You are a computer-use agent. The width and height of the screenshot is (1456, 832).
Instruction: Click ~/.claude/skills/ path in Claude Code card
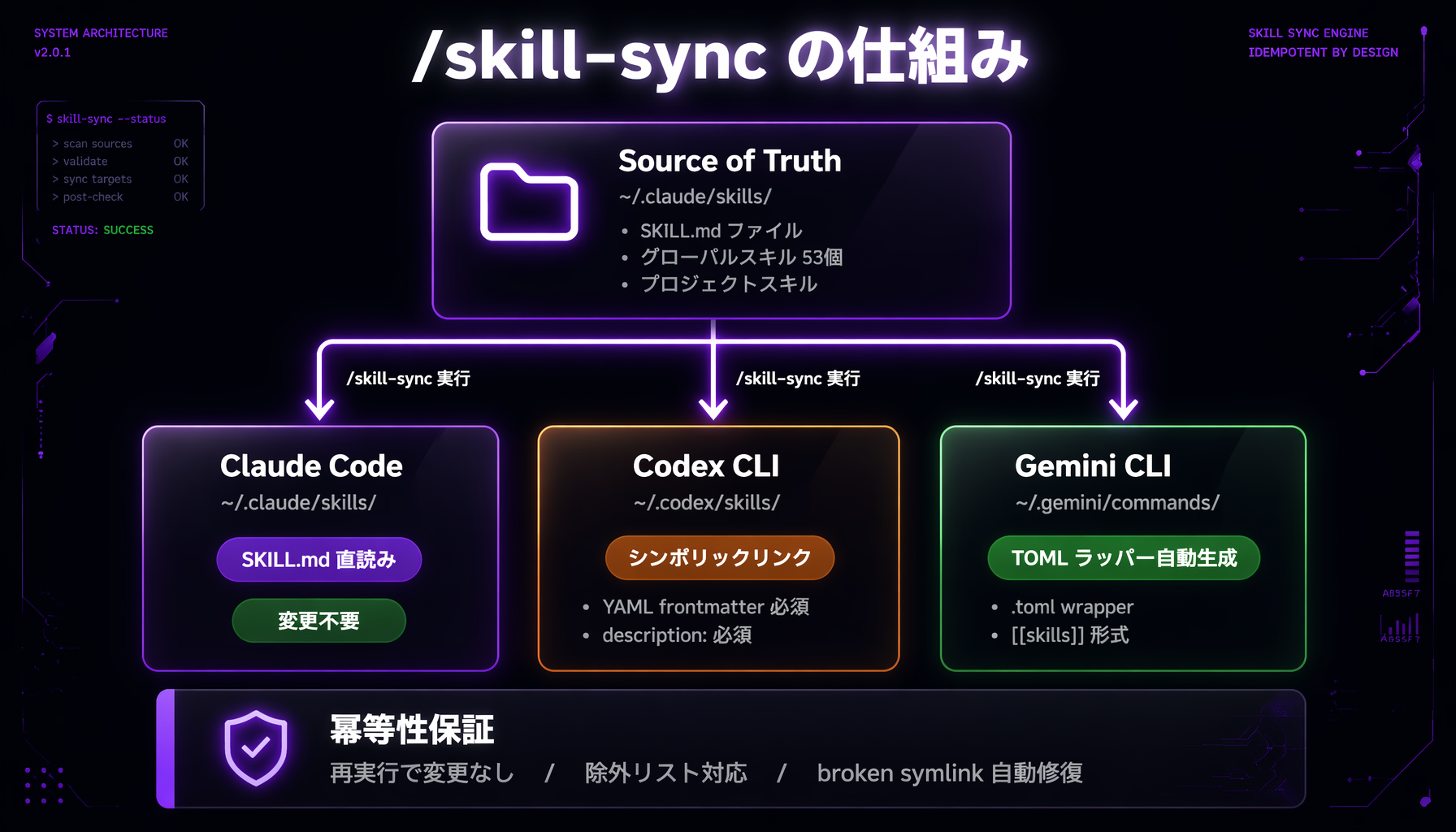(298, 503)
